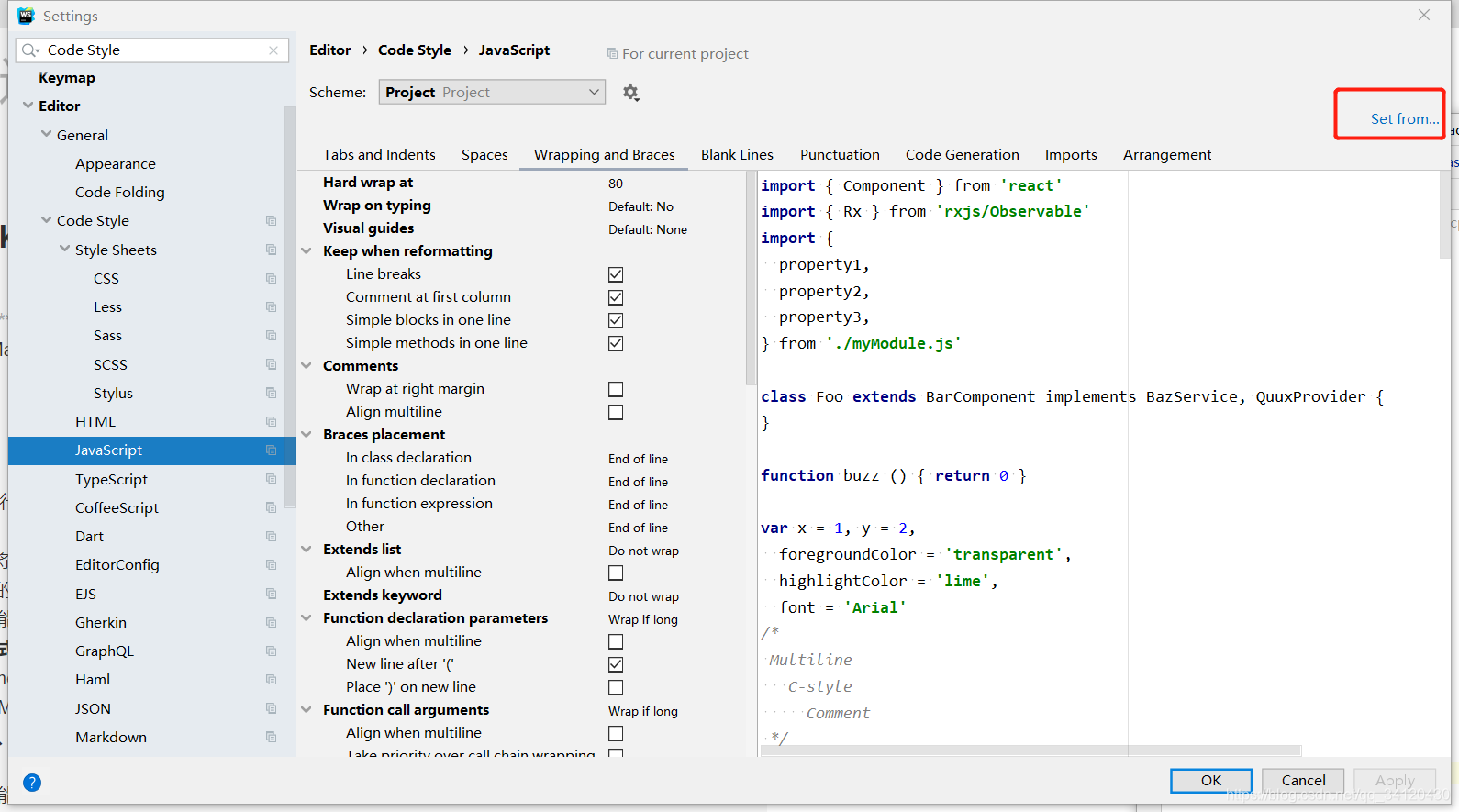
Task: Click project-level icon beside Stylus row
Action: point(271,393)
